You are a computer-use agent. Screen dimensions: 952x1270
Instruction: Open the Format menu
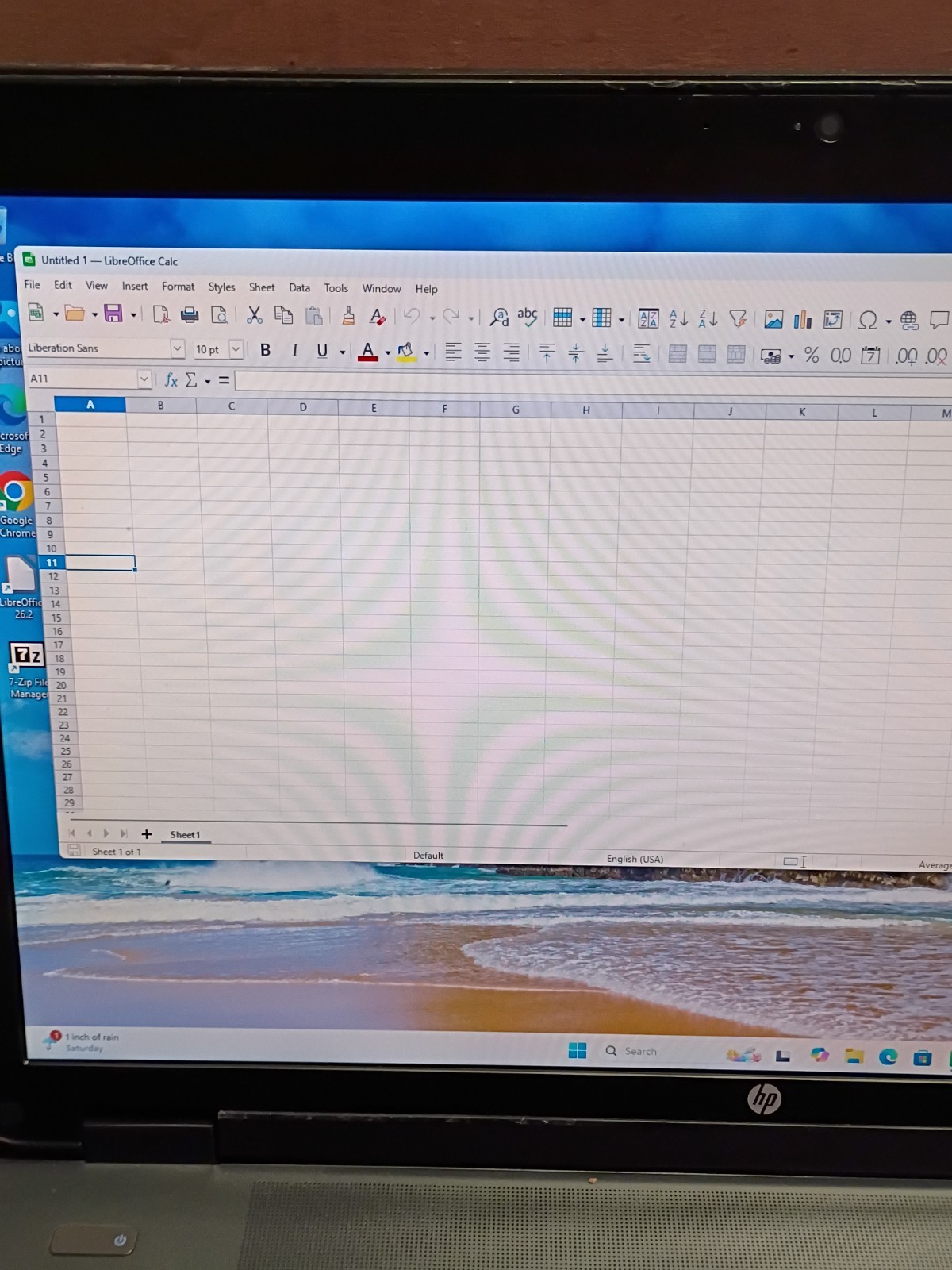coord(178,287)
